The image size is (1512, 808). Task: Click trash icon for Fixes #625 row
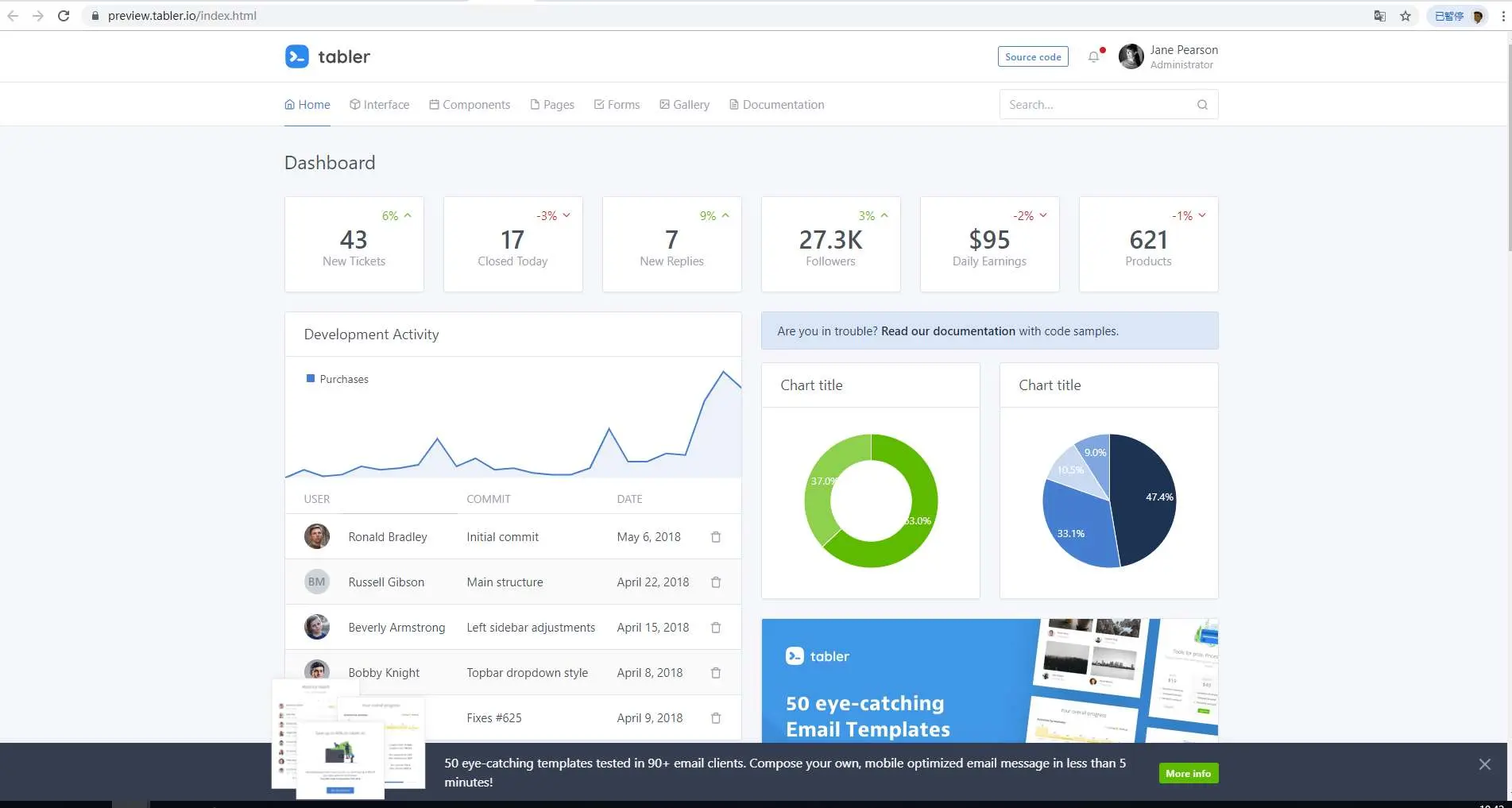[715, 718]
